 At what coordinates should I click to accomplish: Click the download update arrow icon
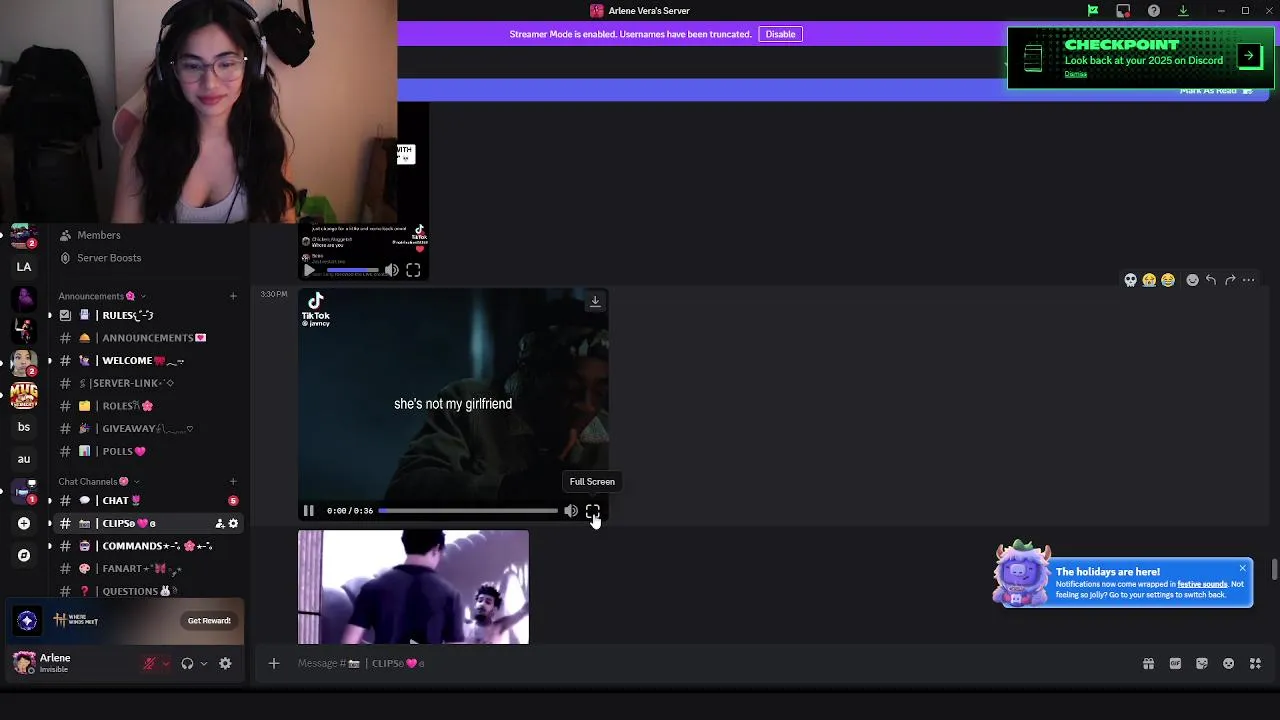point(1183,11)
